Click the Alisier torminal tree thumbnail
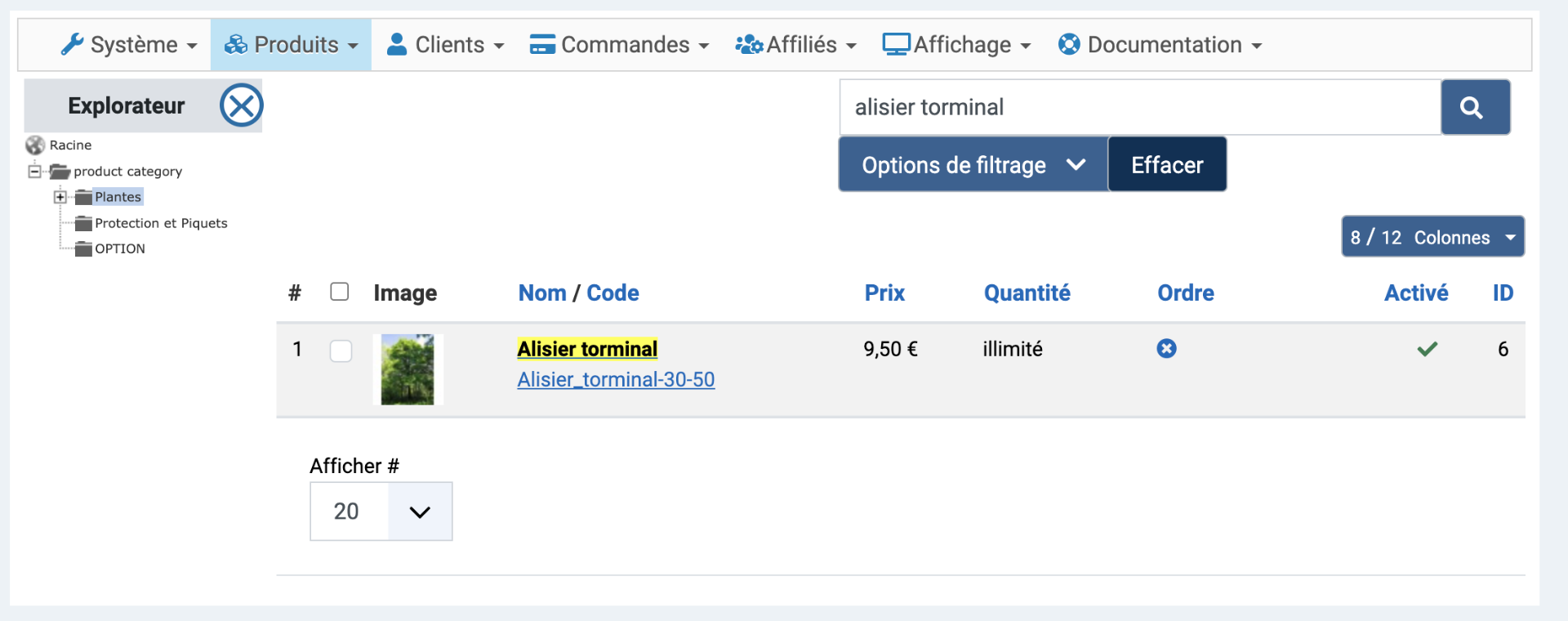1568x621 pixels. (x=408, y=369)
